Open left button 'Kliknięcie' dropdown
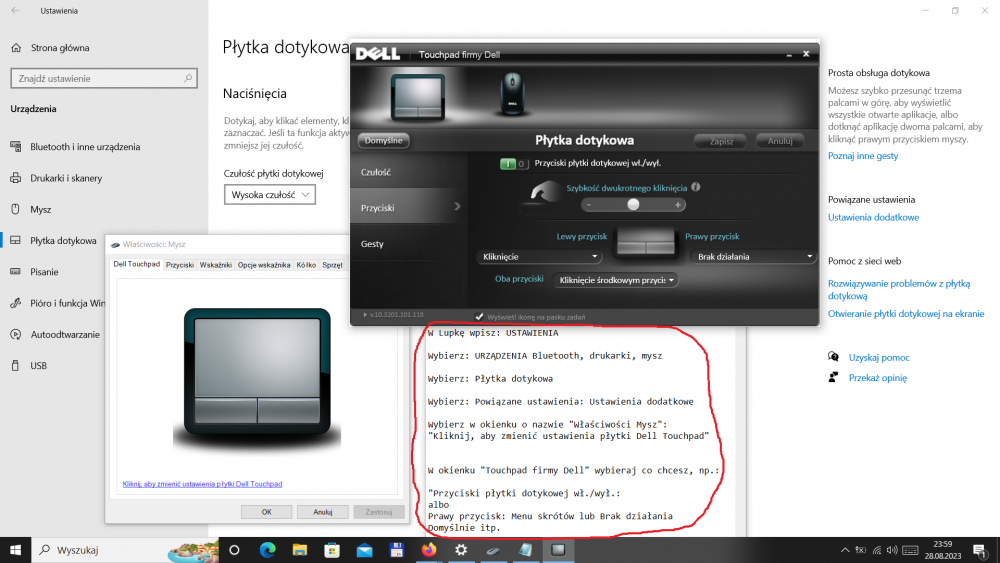1000x563 pixels. [x=540, y=257]
